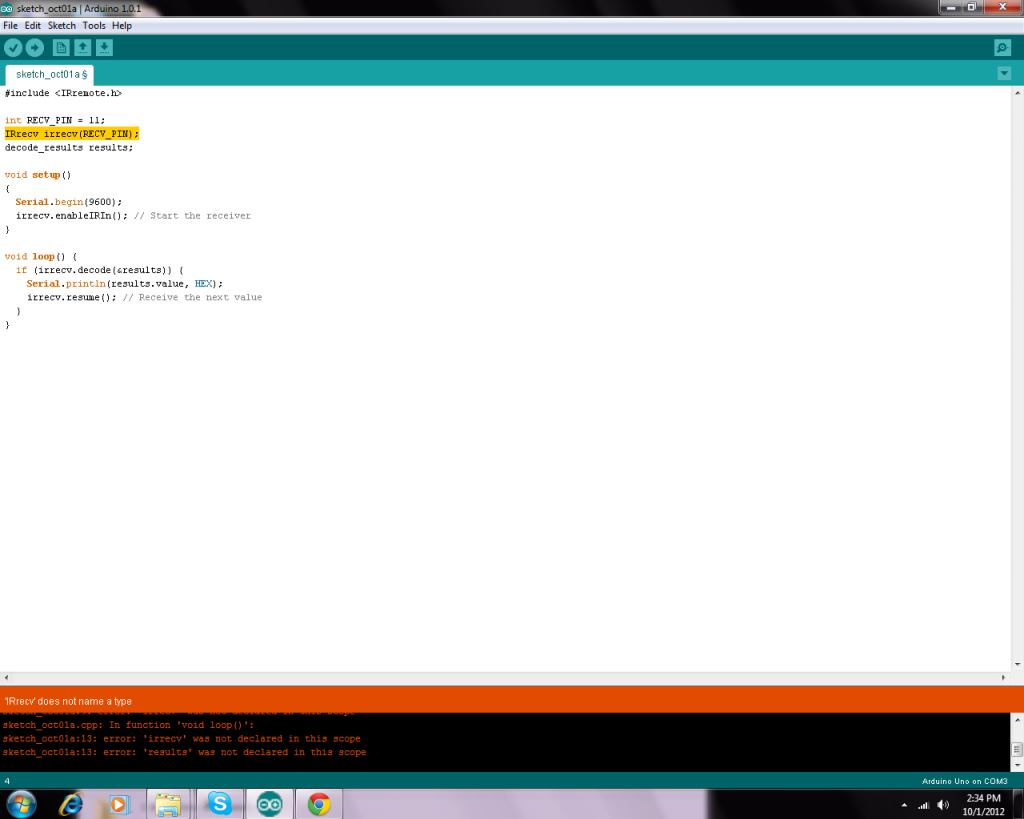Click the Arduino Uno on COM3 status text
The height and width of the screenshot is (819, 1024).
(x=965, y=781)
